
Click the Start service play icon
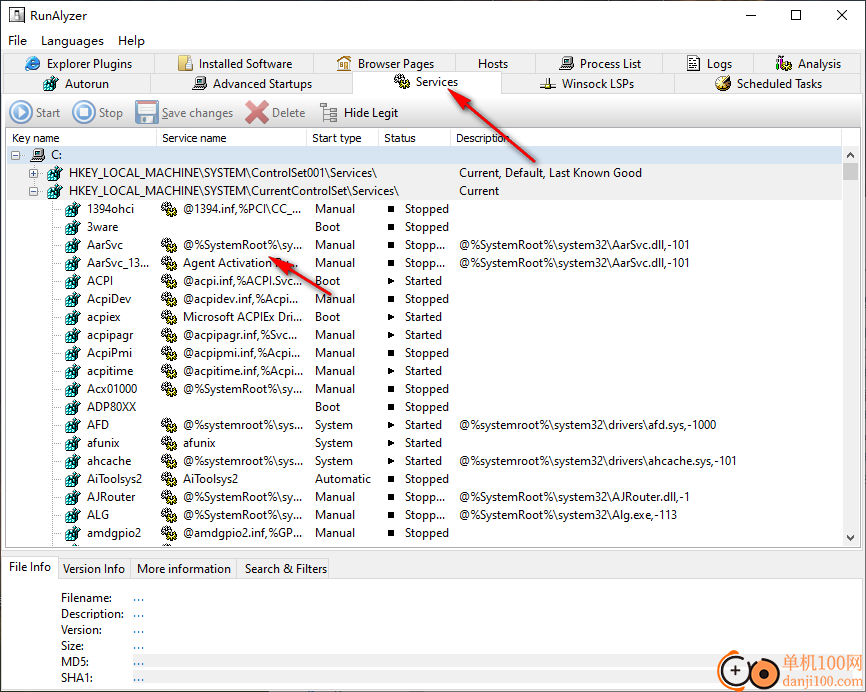(x=21, y=113)
